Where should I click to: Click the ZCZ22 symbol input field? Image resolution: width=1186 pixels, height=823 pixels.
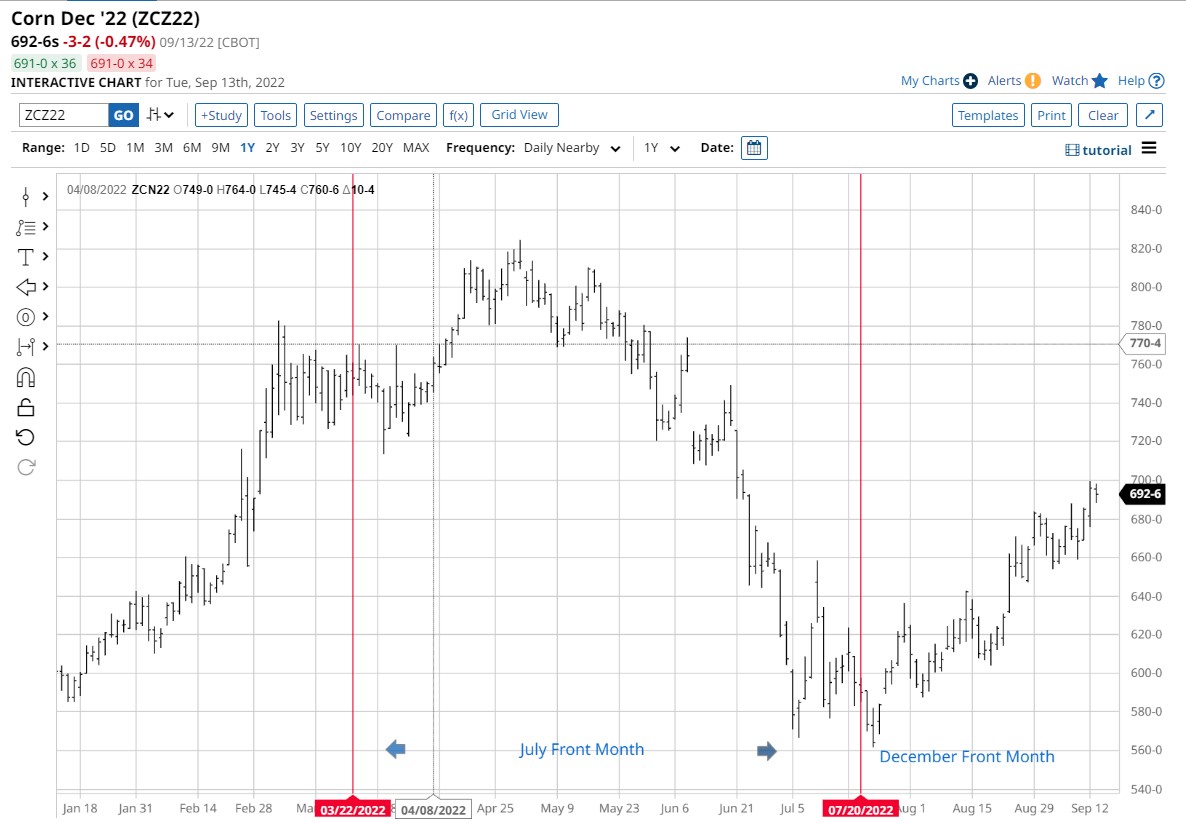pyautogui.click(x=63, y=115)
